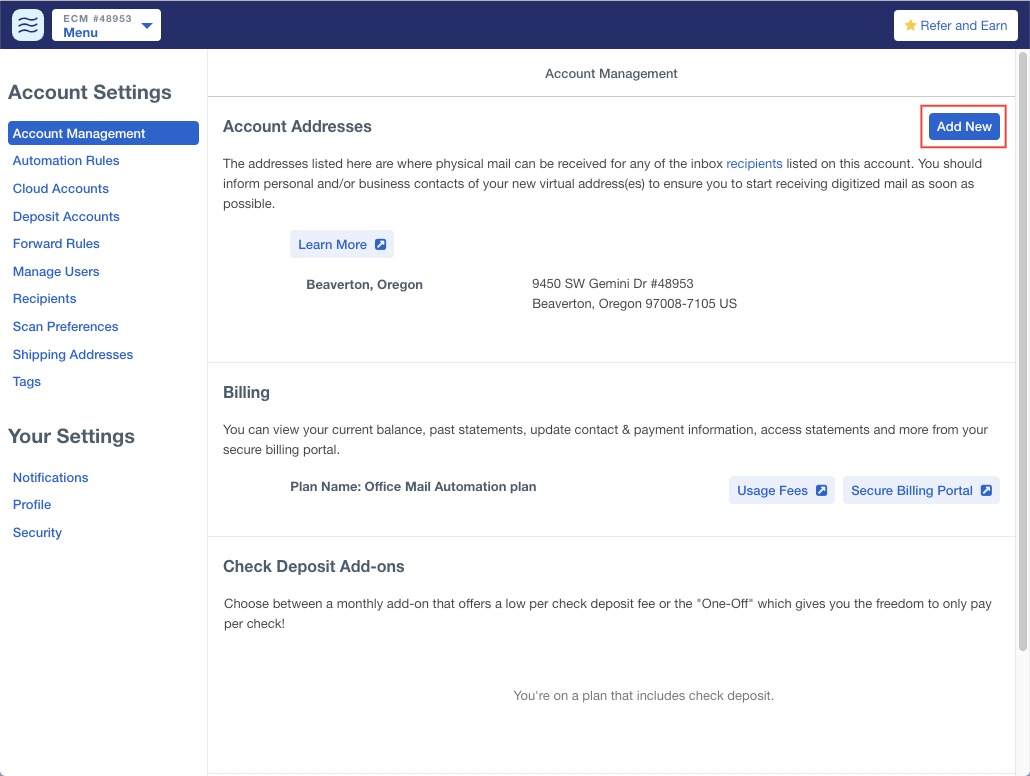Click the Your Settings sidebar heading

71,436
